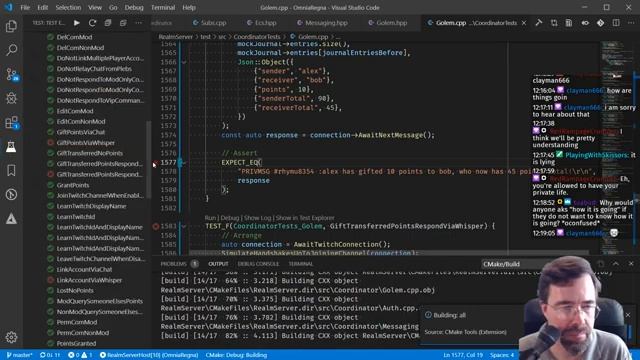640x360 pixels.
Task: Fold the Json::Object block at line 1566
Action: [x=184, y=62]
